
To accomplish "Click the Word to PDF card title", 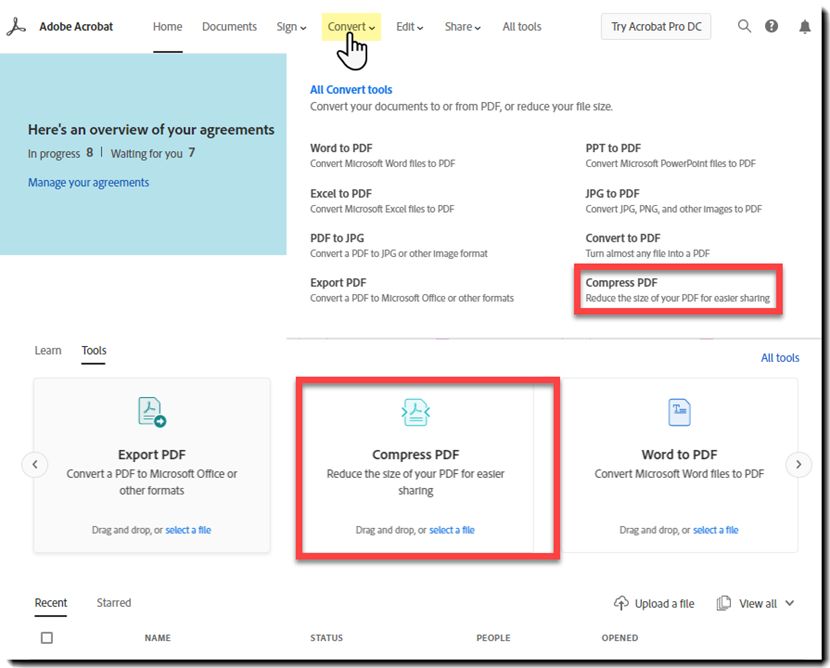I will pos(679,455).
